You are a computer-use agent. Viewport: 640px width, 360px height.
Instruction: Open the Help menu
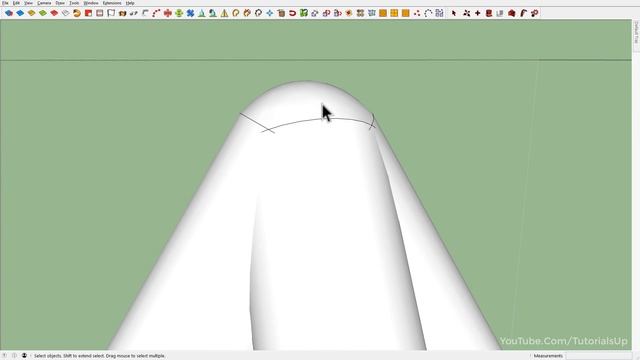coord(130,3)
